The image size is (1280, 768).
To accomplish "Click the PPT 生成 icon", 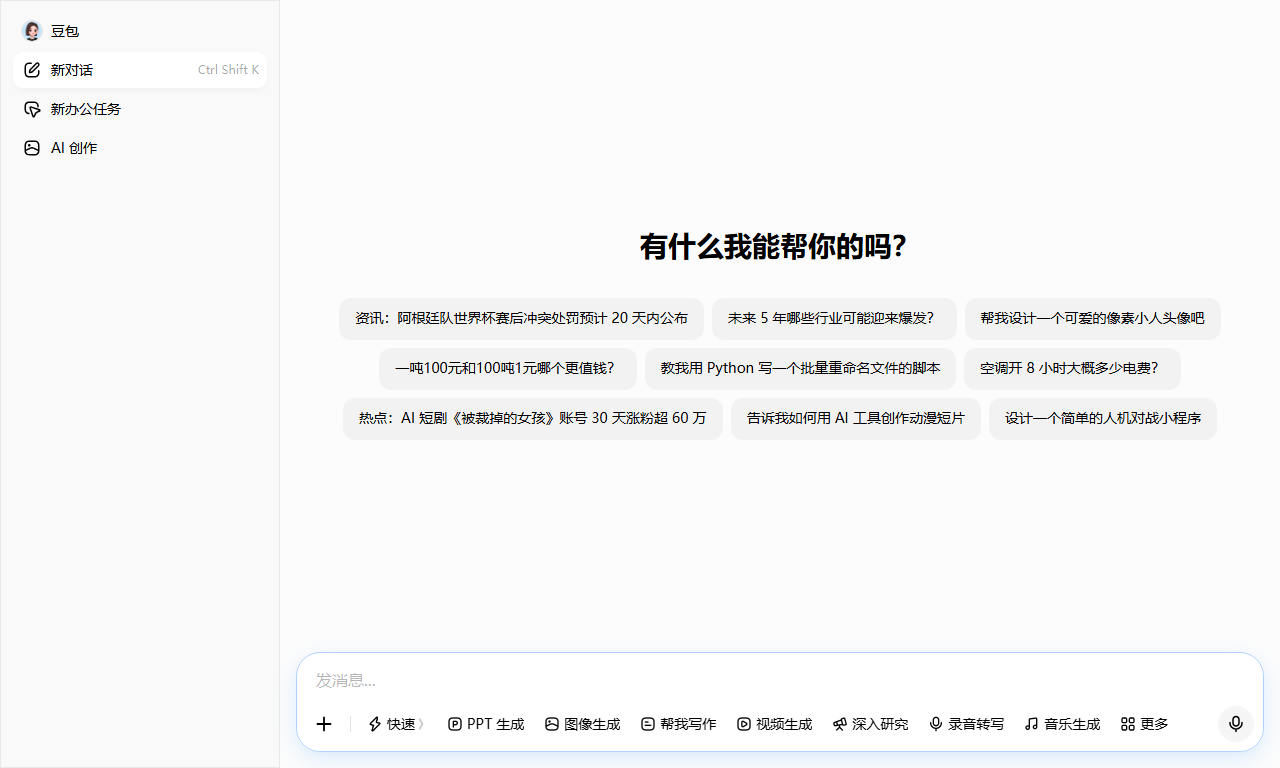I will [455, 724].
